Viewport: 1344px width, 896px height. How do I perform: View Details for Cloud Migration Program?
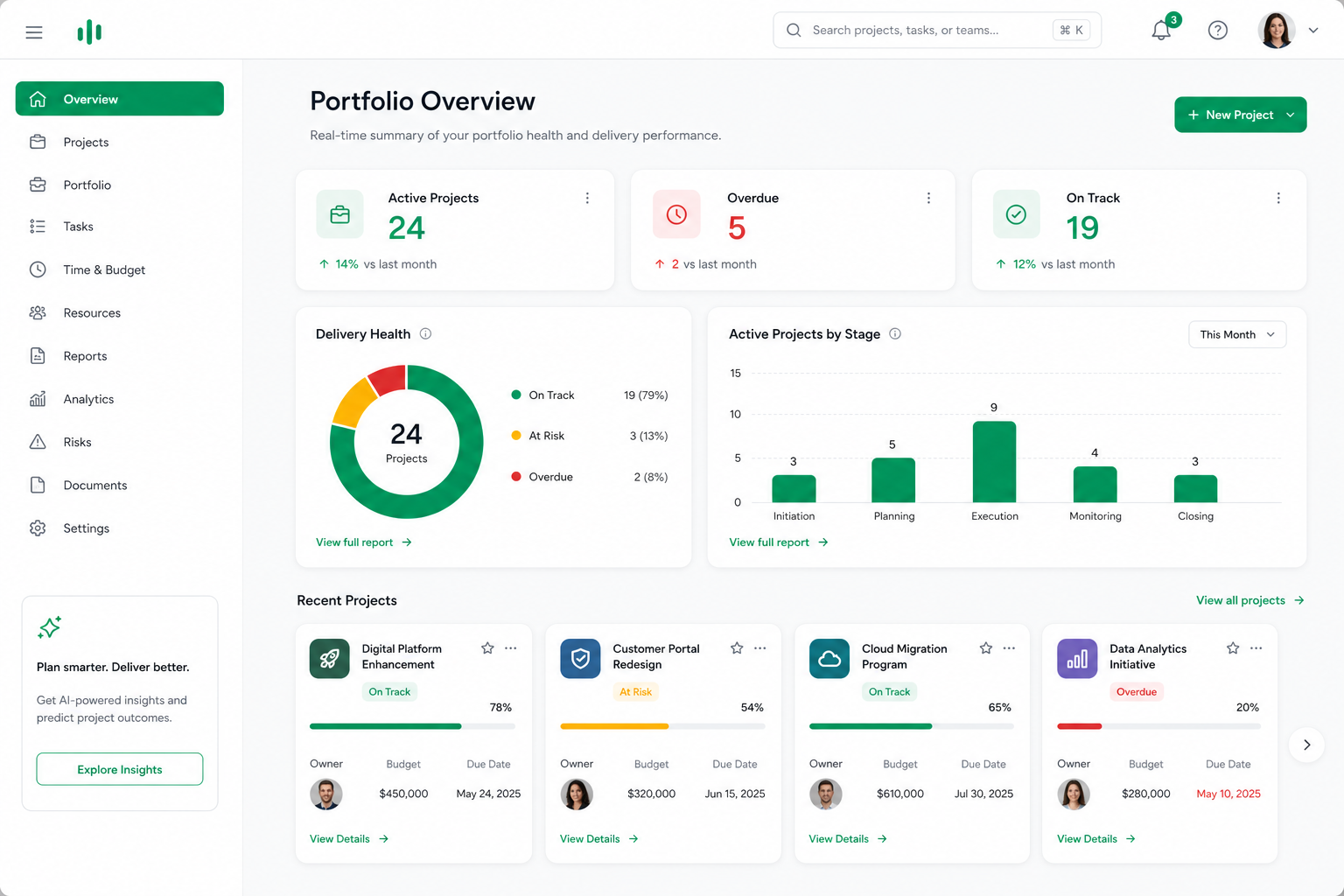pos(848,839)
